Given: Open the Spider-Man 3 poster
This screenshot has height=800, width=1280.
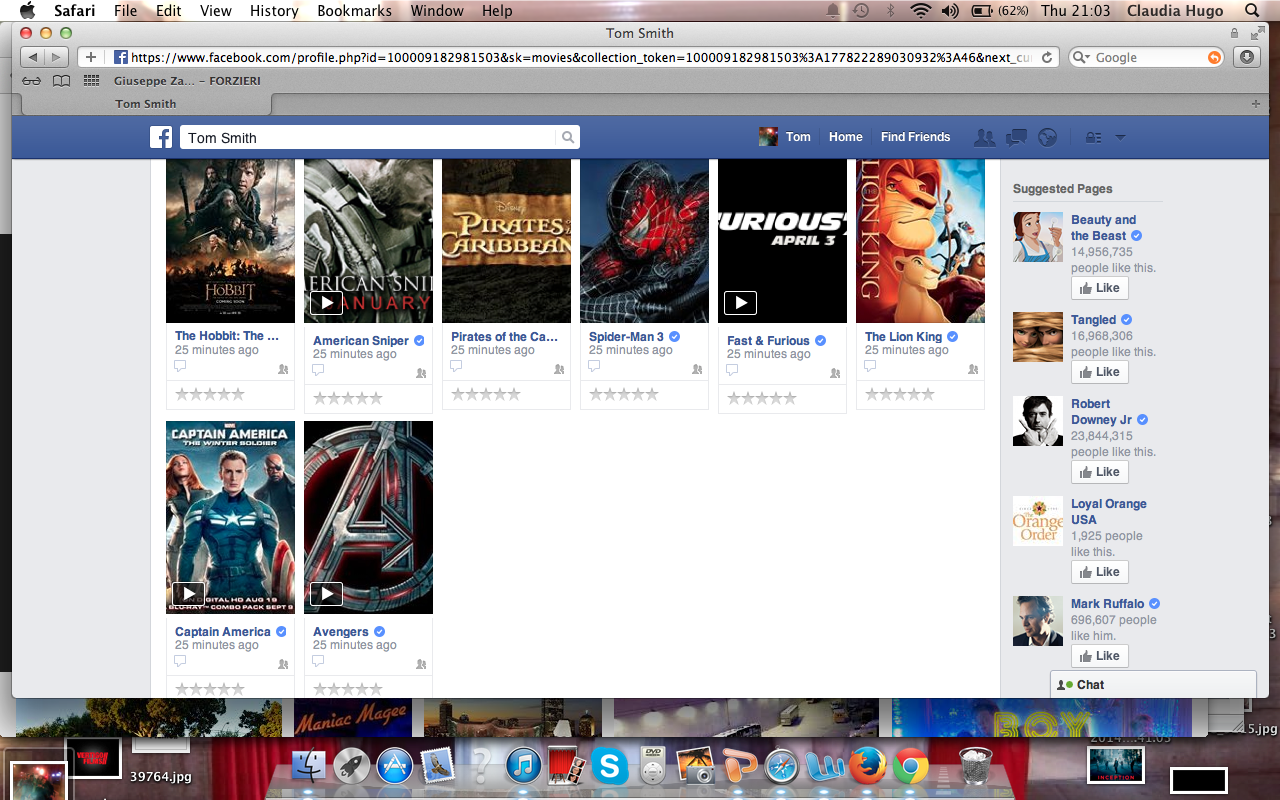Looking at the screenshot, I should click(644, 240).
